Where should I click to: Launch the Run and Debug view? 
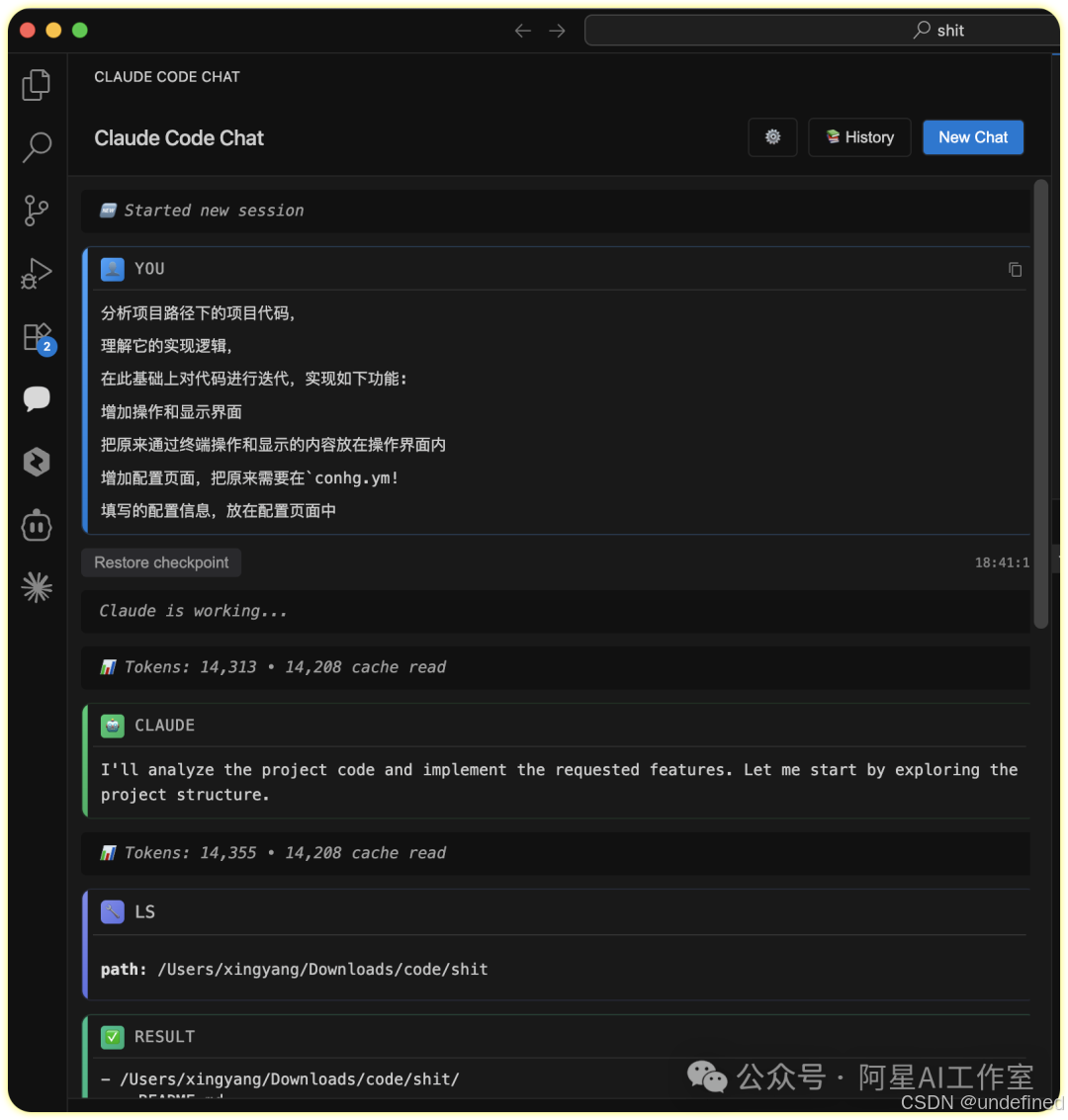(37, 274)
